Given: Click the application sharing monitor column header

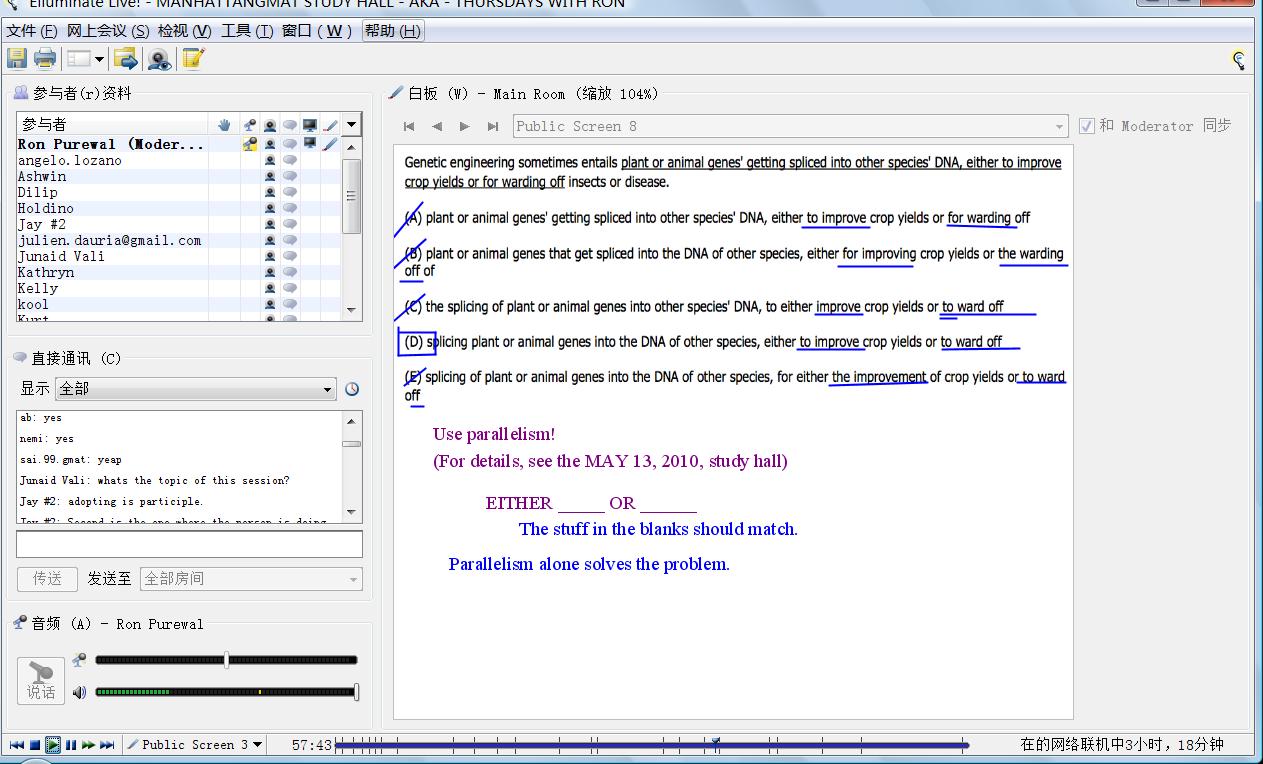Looking at the screenshot, I should 310,125.
